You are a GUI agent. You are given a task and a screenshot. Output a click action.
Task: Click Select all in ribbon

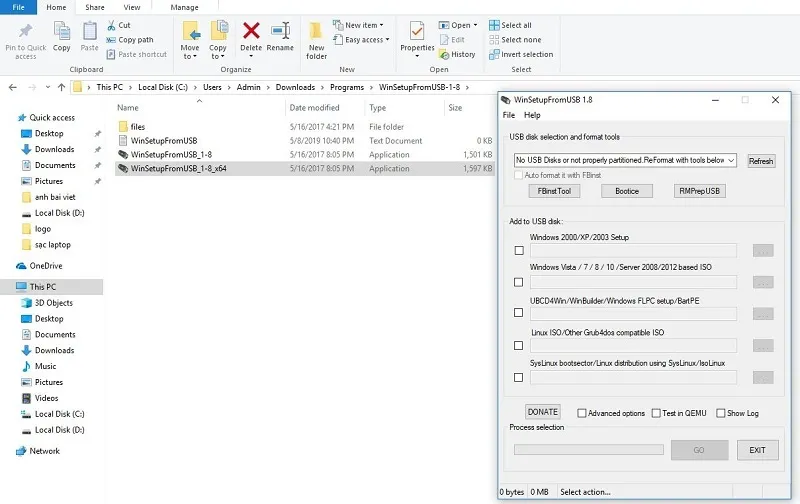(x=510, y=25)
